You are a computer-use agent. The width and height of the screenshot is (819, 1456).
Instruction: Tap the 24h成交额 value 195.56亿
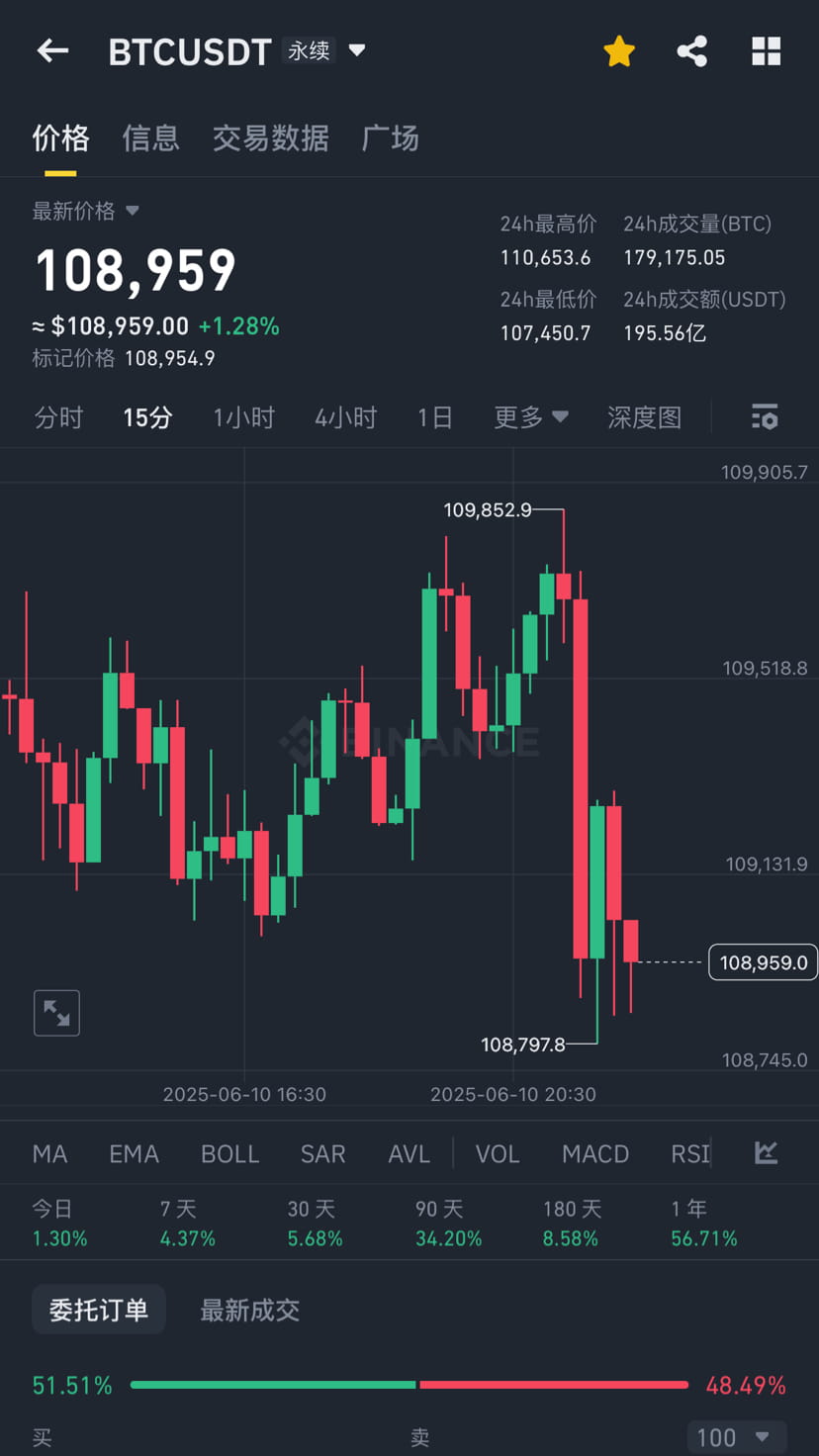665,333
